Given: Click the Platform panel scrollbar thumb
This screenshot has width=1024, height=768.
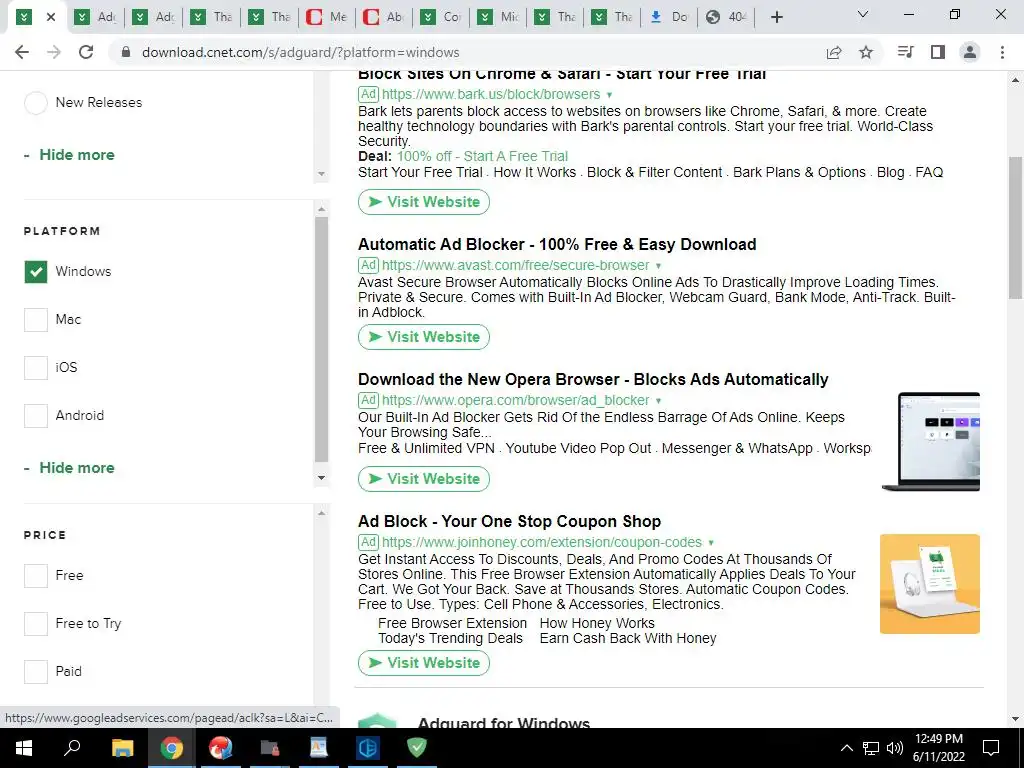Looking at the screenshot, I should point(321,340).
